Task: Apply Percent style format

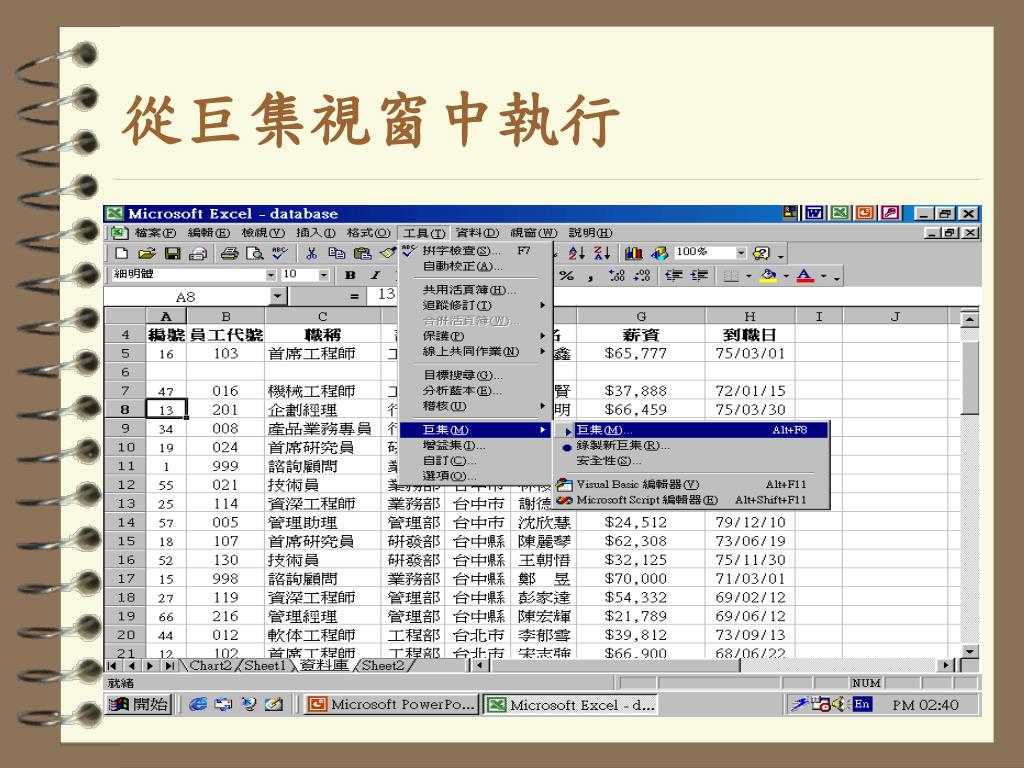Action: tap(566, 276)
